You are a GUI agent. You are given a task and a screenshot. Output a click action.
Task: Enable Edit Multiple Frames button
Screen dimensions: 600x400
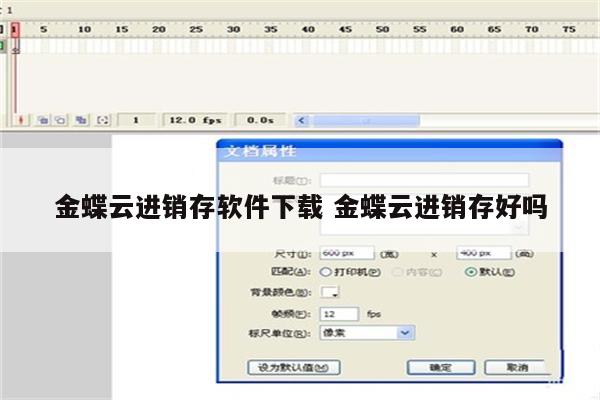pos(81,120)
